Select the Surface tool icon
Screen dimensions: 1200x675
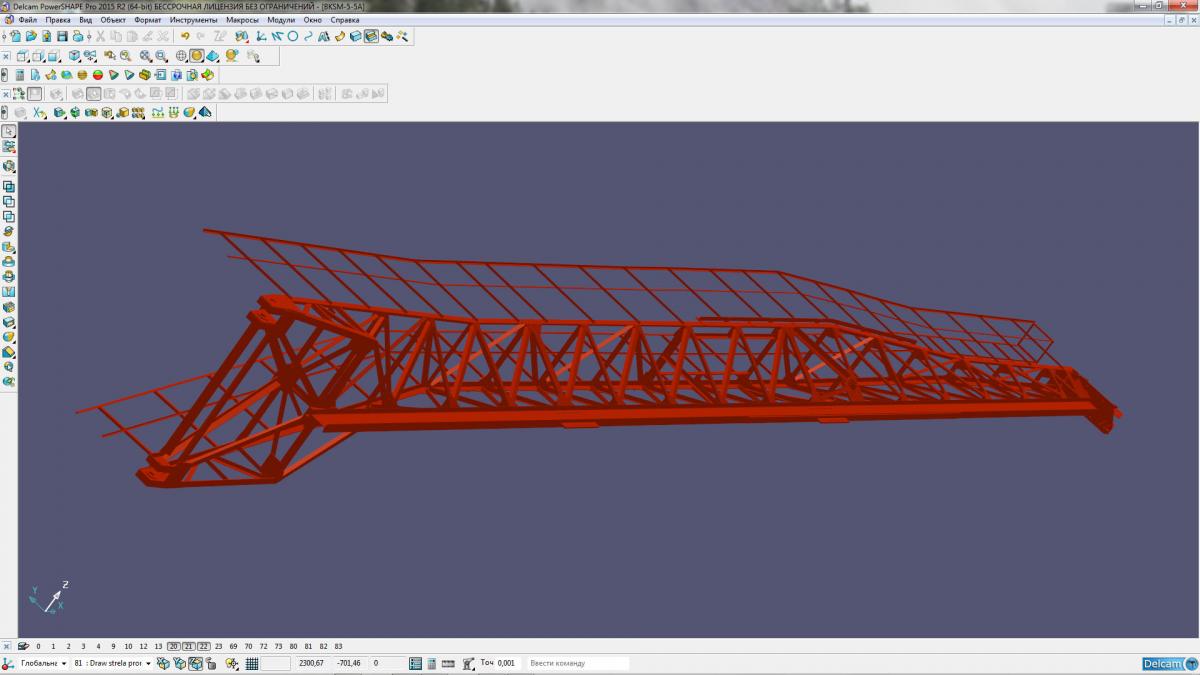point(339,36)
